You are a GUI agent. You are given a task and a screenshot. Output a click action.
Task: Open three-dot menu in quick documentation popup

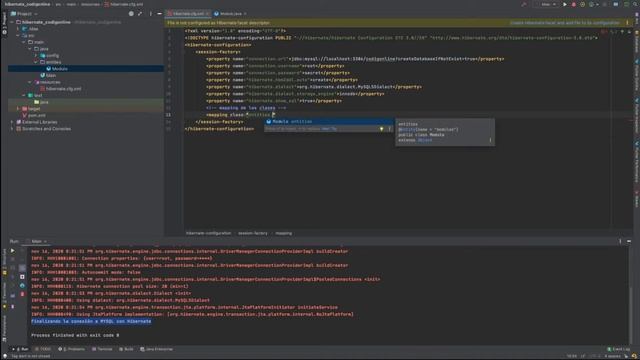[490, 140]
